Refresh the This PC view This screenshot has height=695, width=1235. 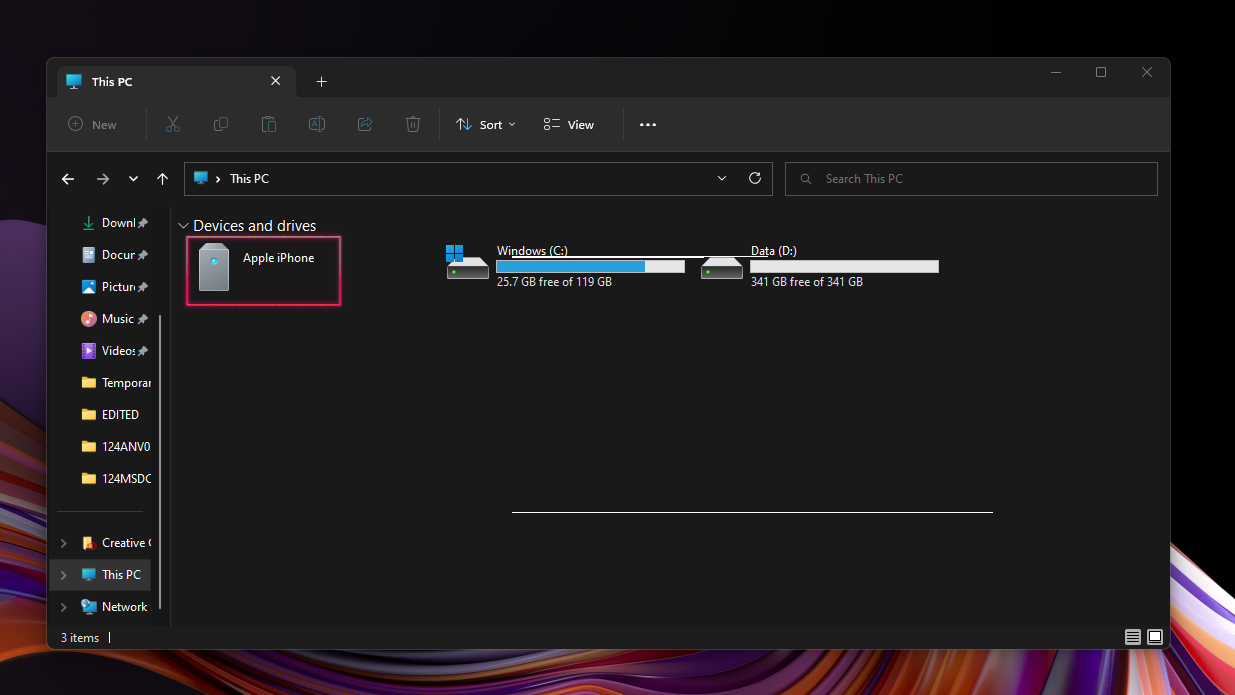point(755,178)
